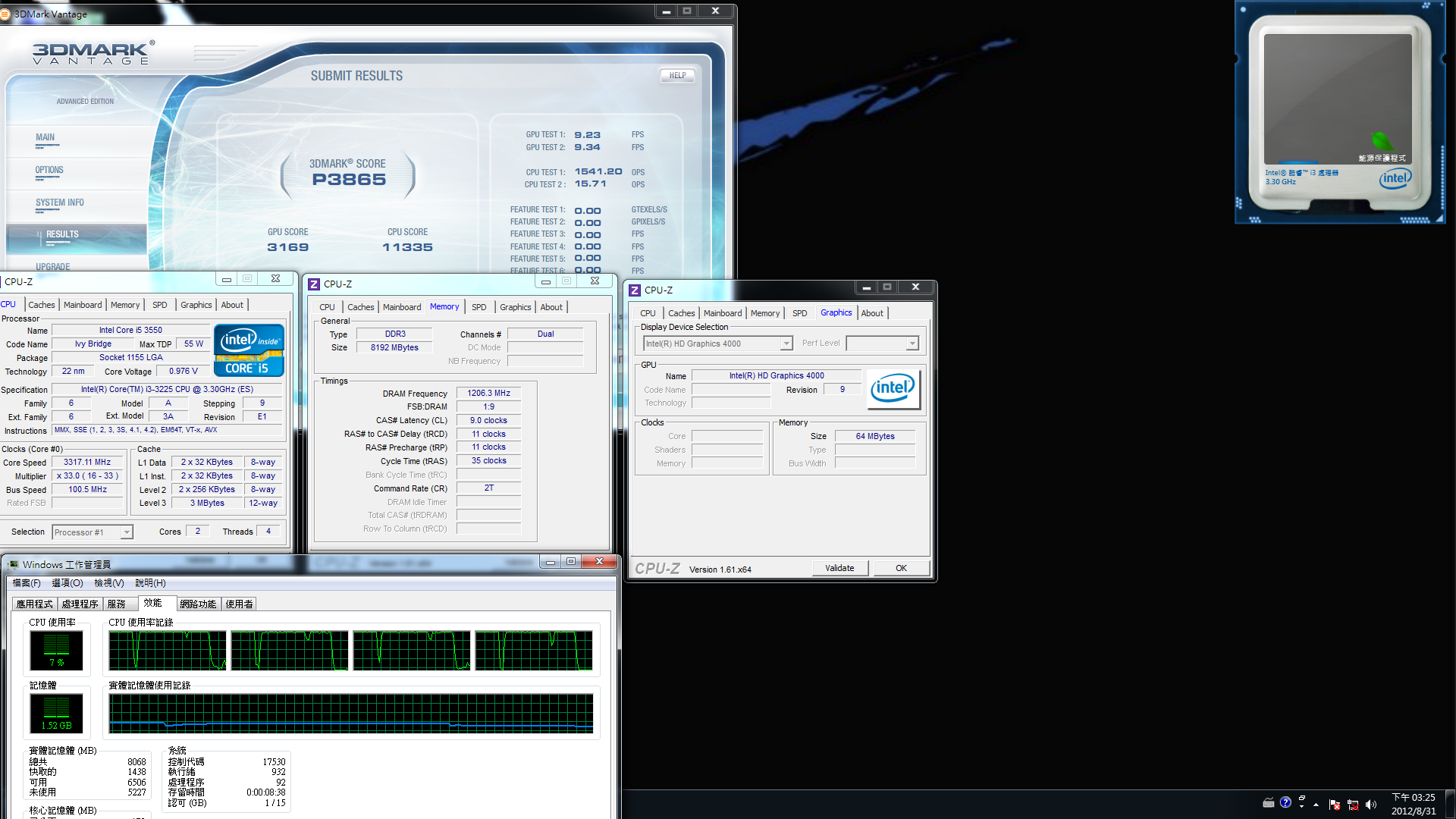Viewport: 1456px width, 819px height.
Task: Open the Perf Level dropdown
Action: [912, 344]
